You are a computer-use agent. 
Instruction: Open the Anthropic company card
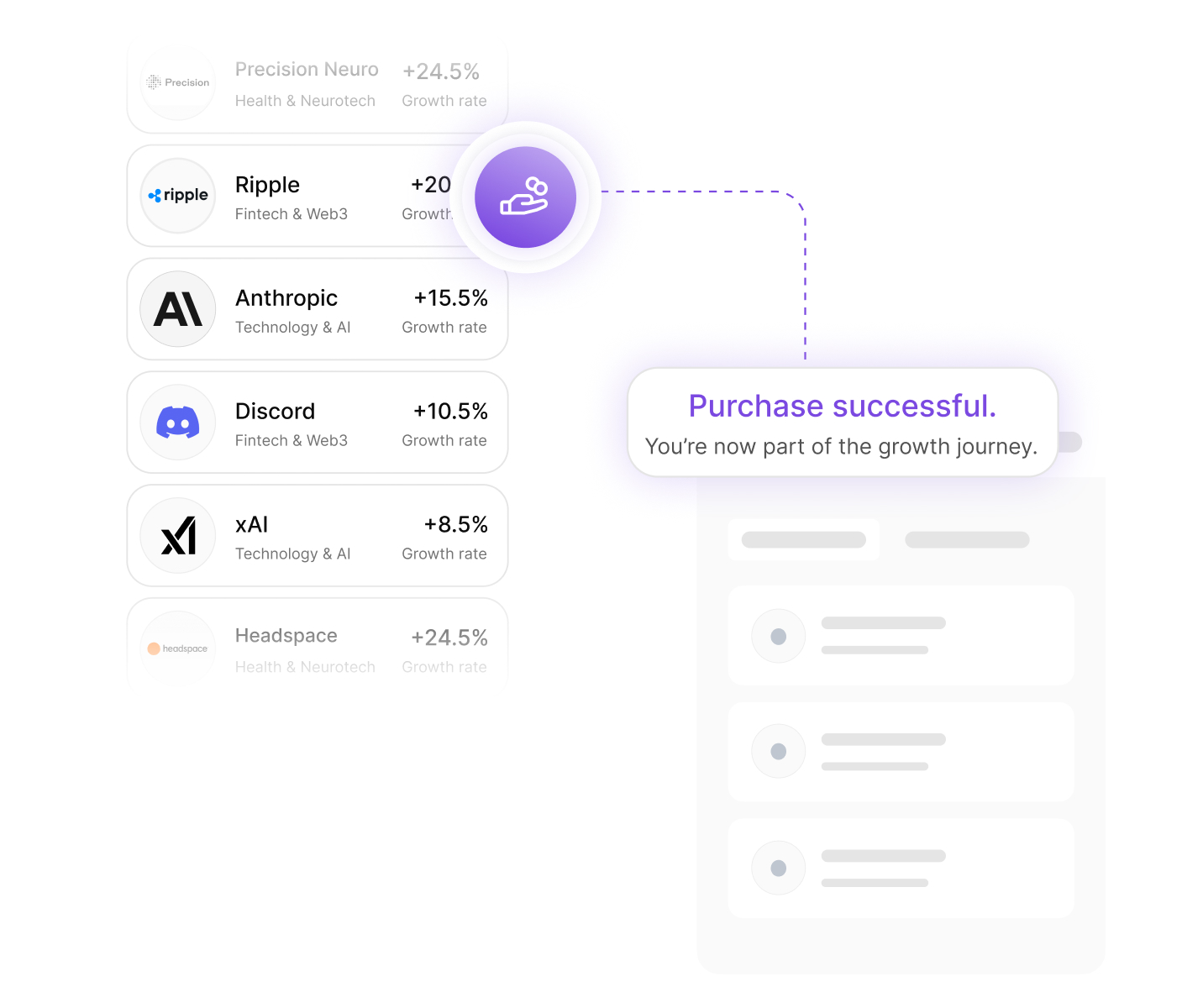click(x=318, y=309)
